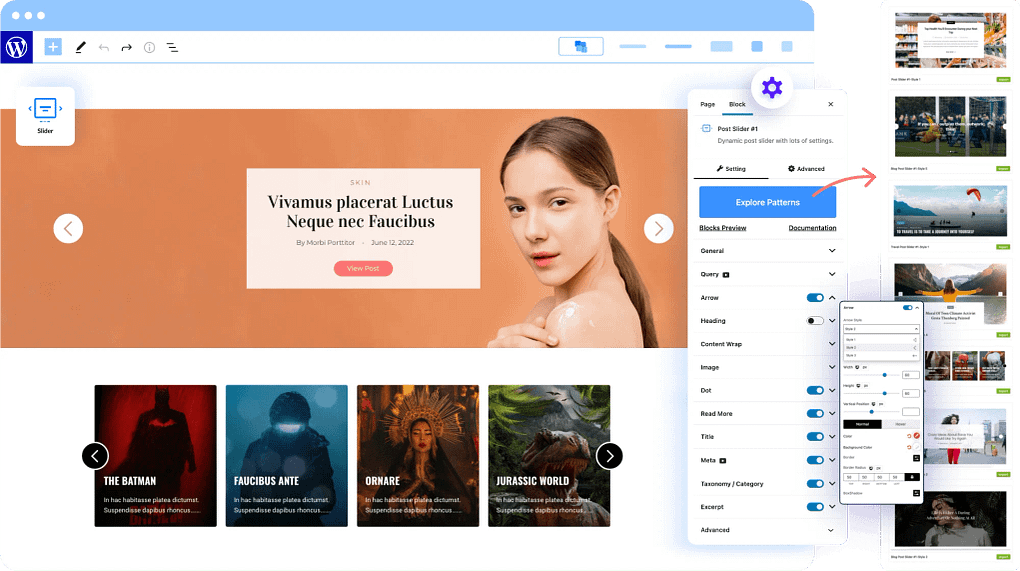Undo the last change

point(104,47)
